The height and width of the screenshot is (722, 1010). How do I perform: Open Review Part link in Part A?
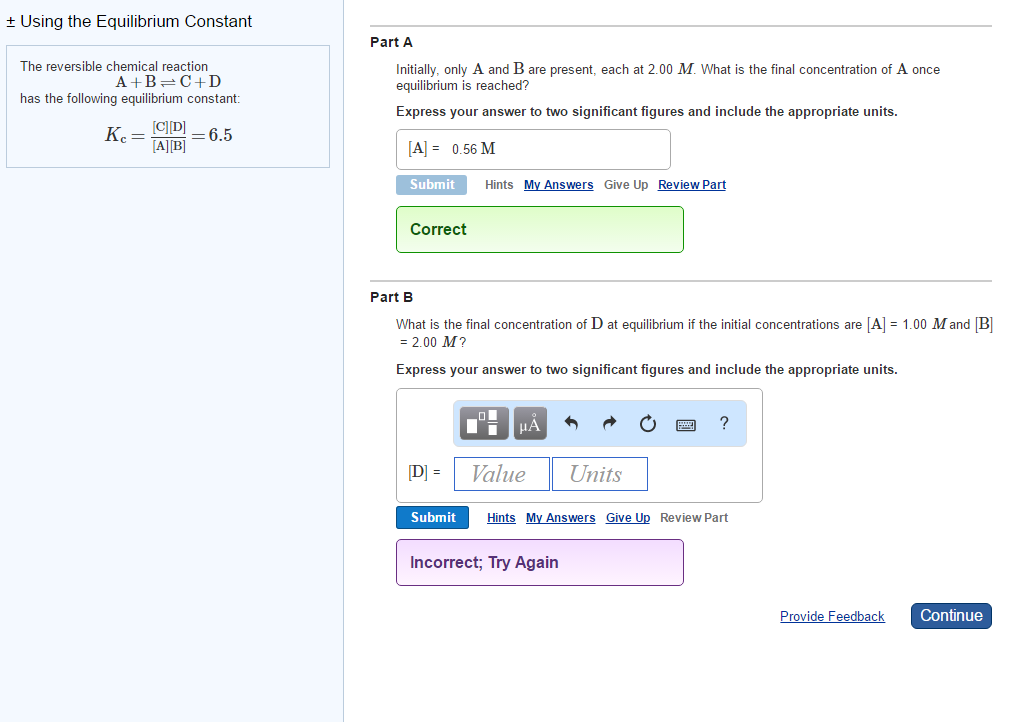692,185
